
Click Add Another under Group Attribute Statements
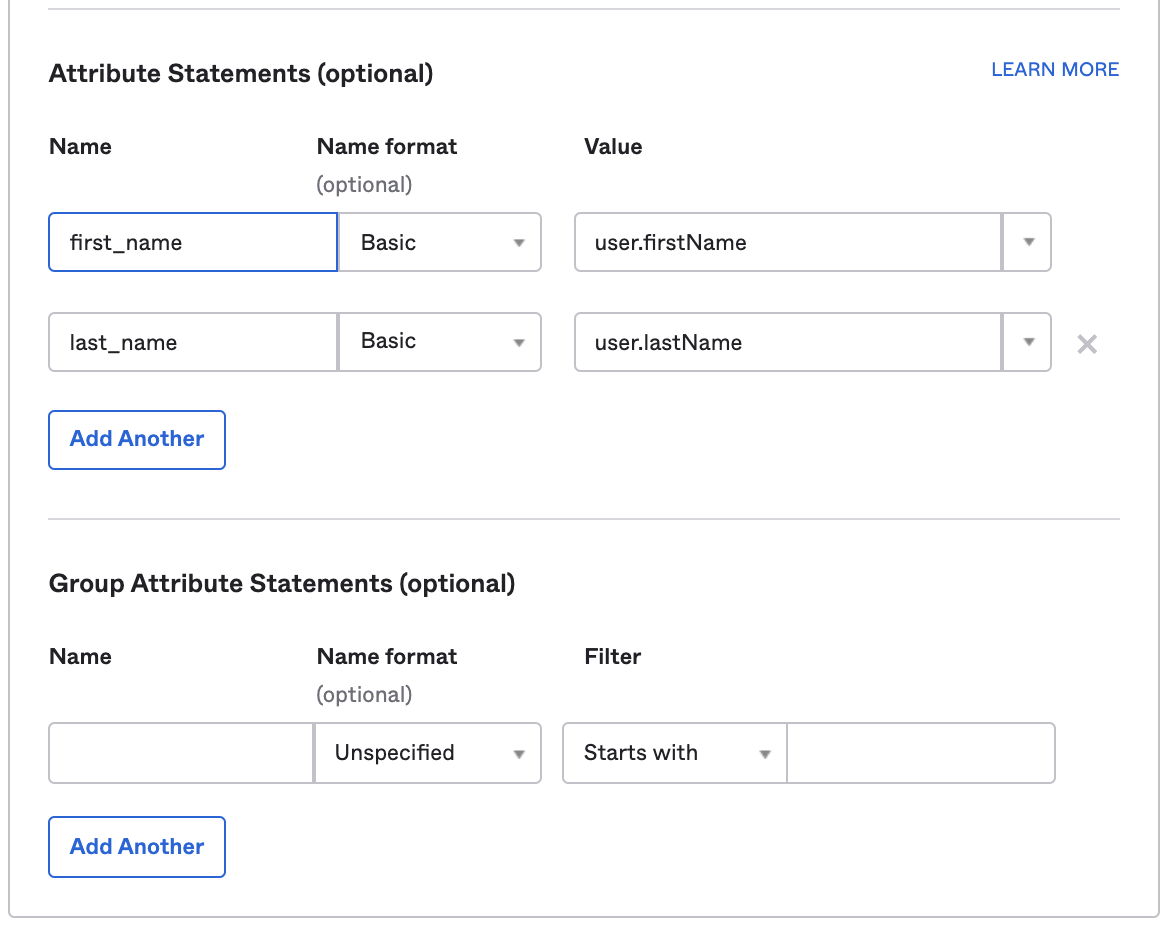[137, 847]
